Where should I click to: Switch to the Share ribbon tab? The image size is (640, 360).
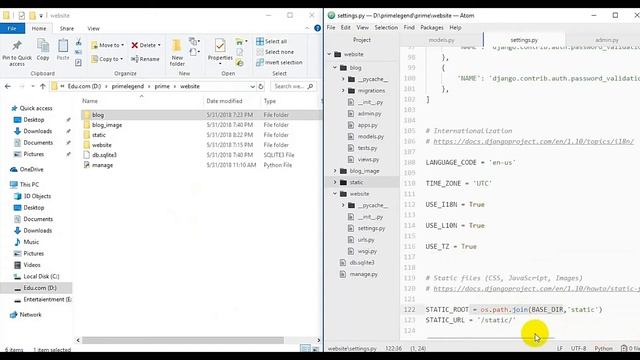pos(67,29)
